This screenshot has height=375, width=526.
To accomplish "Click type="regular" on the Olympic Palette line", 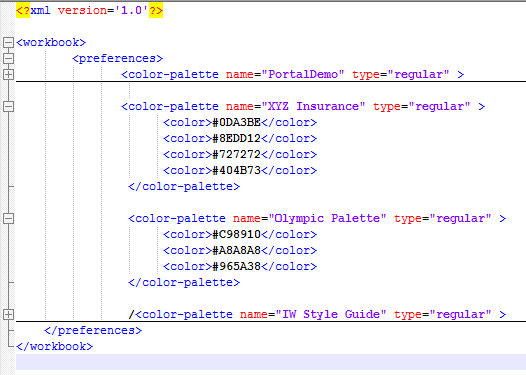I will pos(443,219).
